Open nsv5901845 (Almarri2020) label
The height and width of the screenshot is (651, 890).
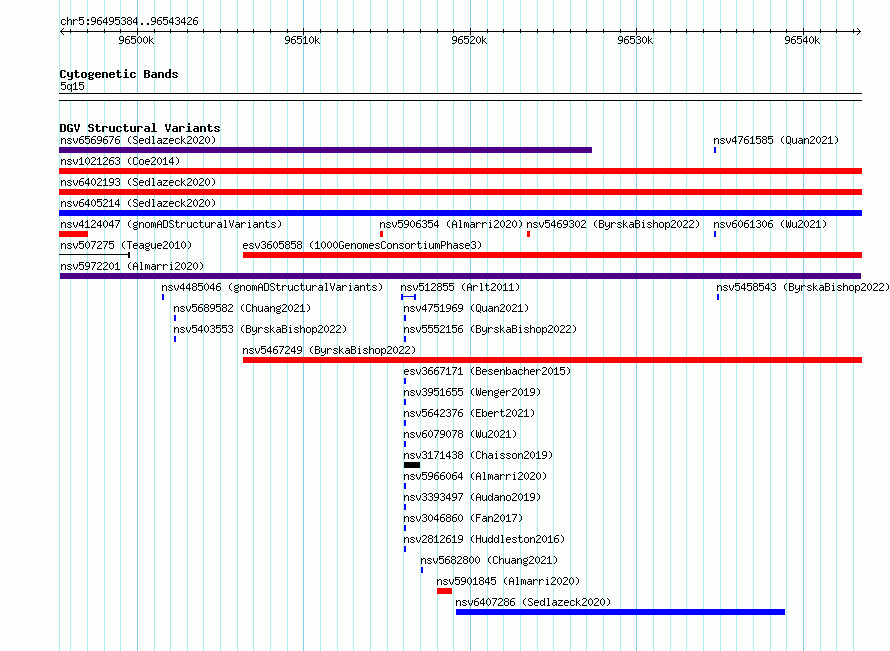click(508, 581)
